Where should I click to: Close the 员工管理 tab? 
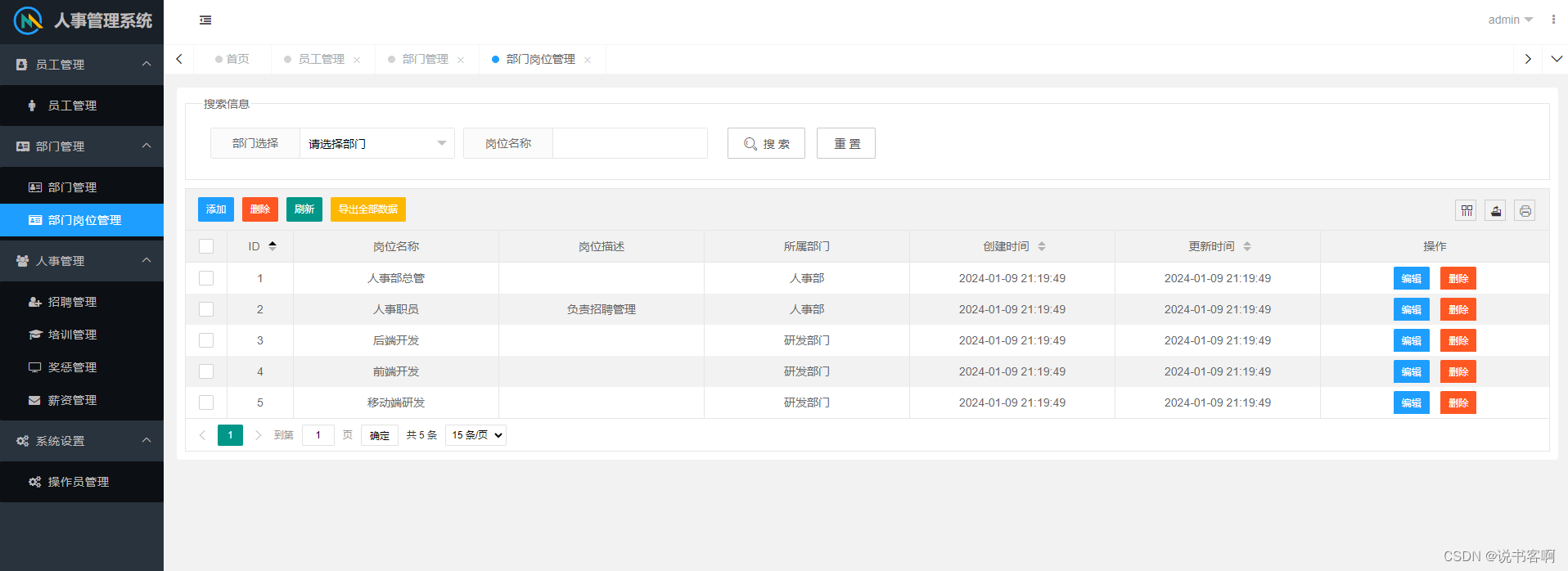point(357,60)
